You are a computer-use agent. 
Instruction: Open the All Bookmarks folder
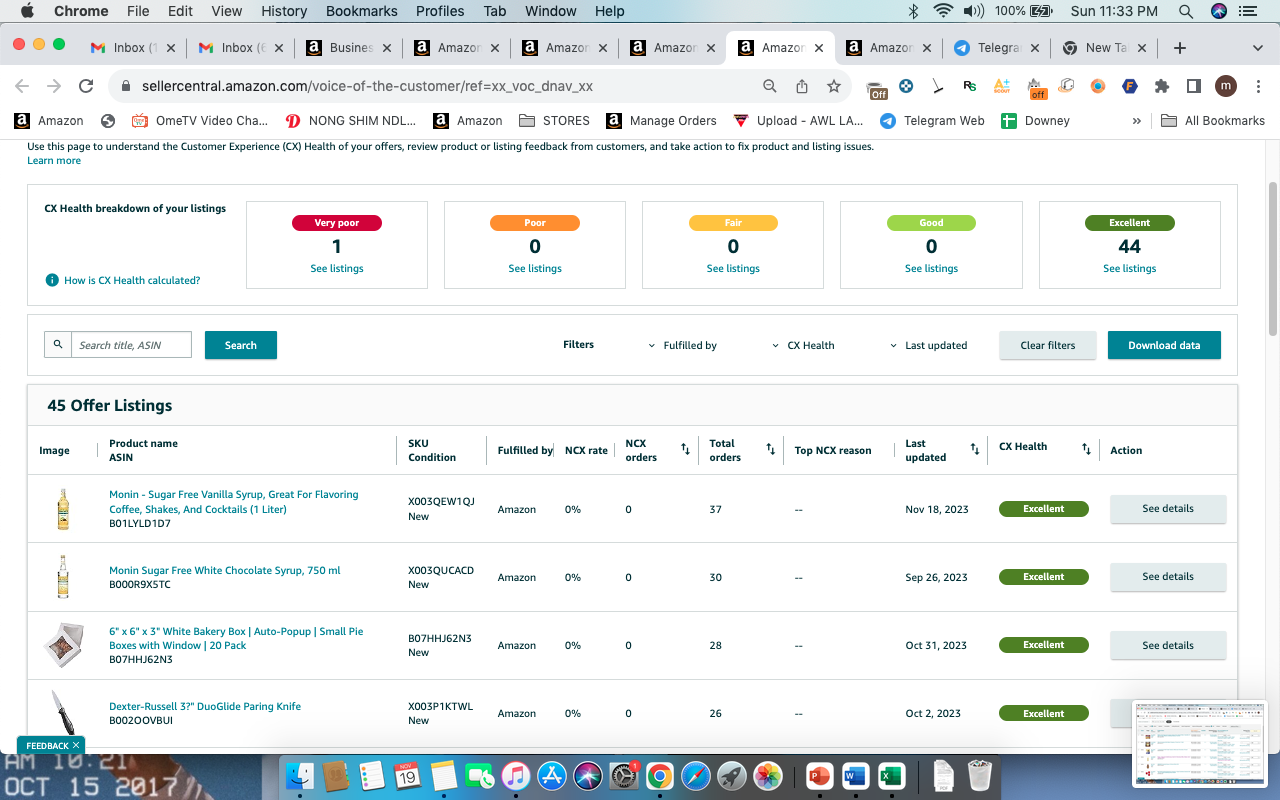(1213, 121)
